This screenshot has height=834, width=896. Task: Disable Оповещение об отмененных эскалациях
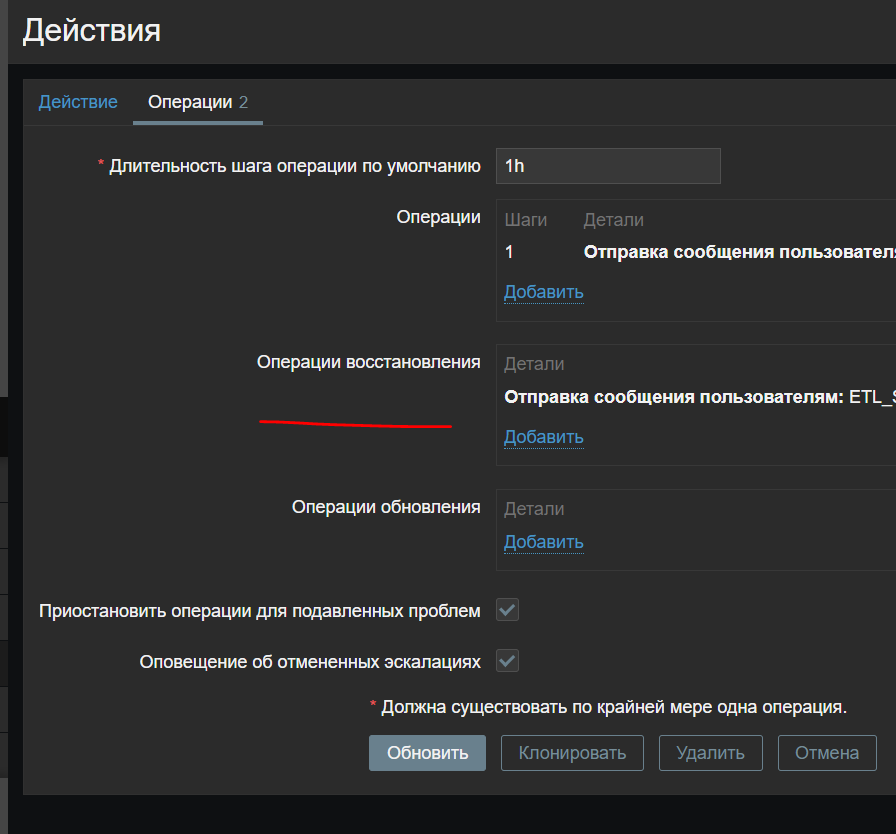tap(507, 660)
